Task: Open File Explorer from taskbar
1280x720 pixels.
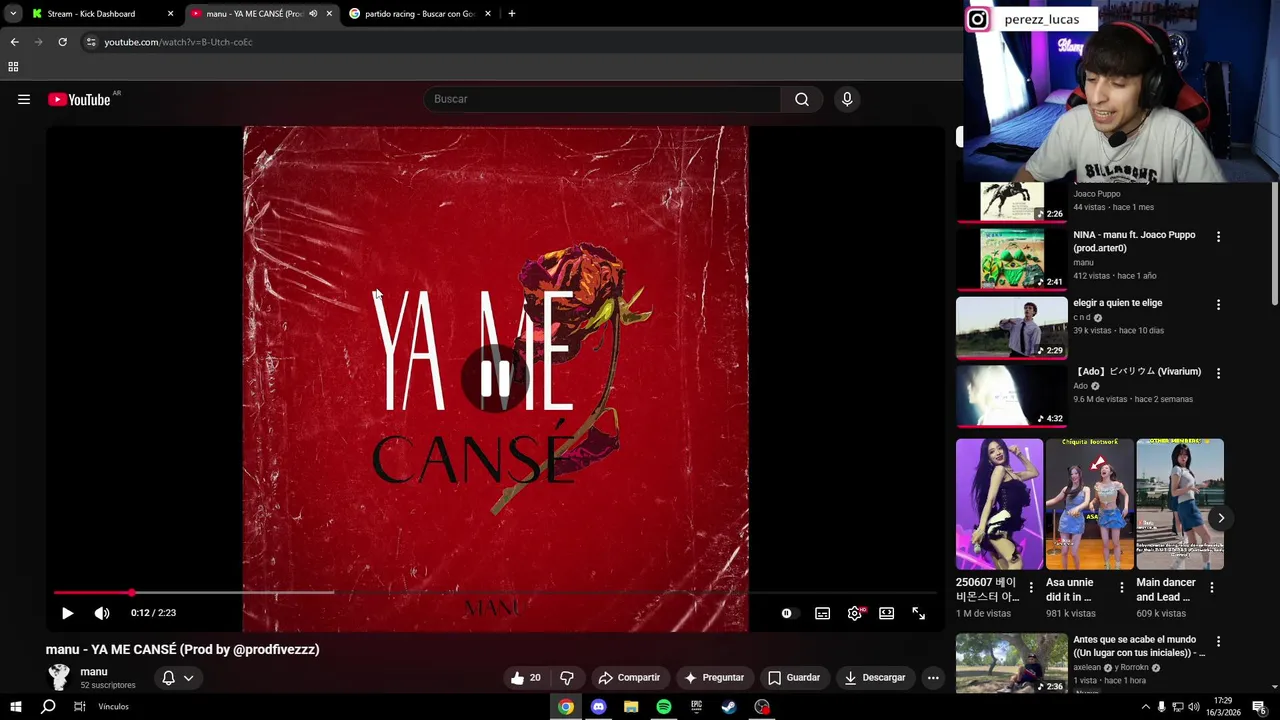Action: pos(631,707)
